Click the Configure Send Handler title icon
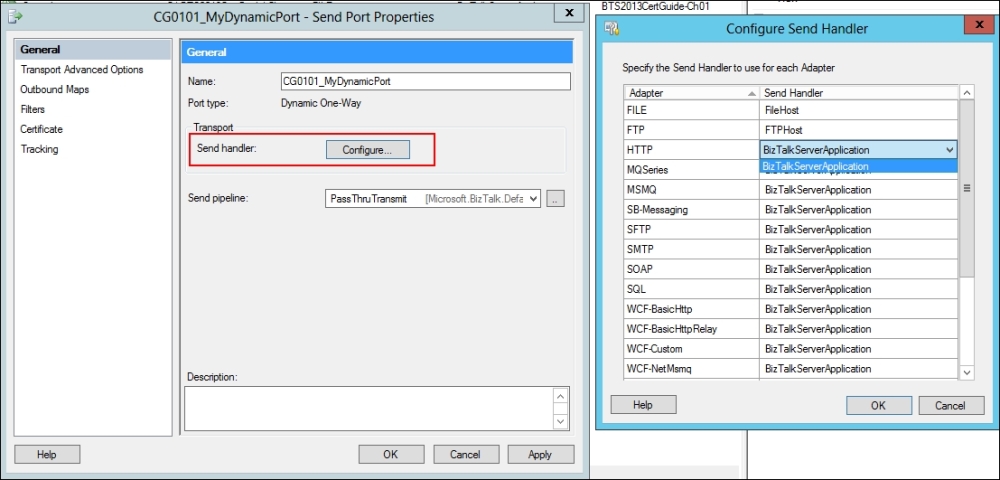Screen dimensions: 1000x480 pyautogui.click(x=611, y=28)
